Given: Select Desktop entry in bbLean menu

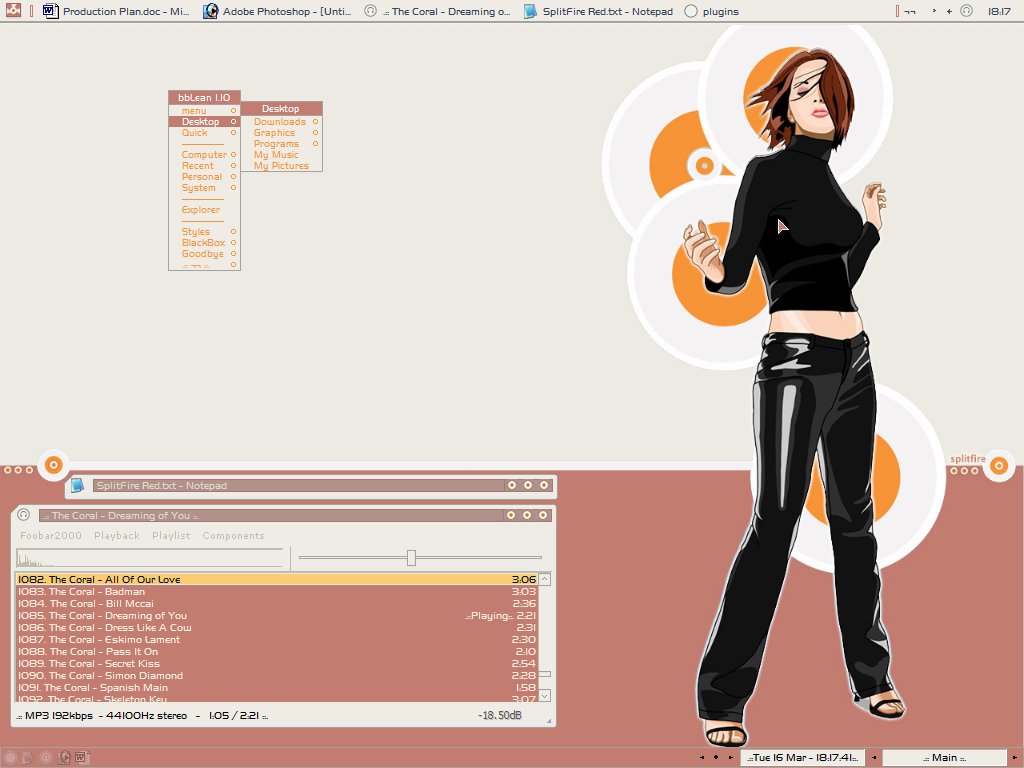Looking at the screenshot, I should (204, 121).
